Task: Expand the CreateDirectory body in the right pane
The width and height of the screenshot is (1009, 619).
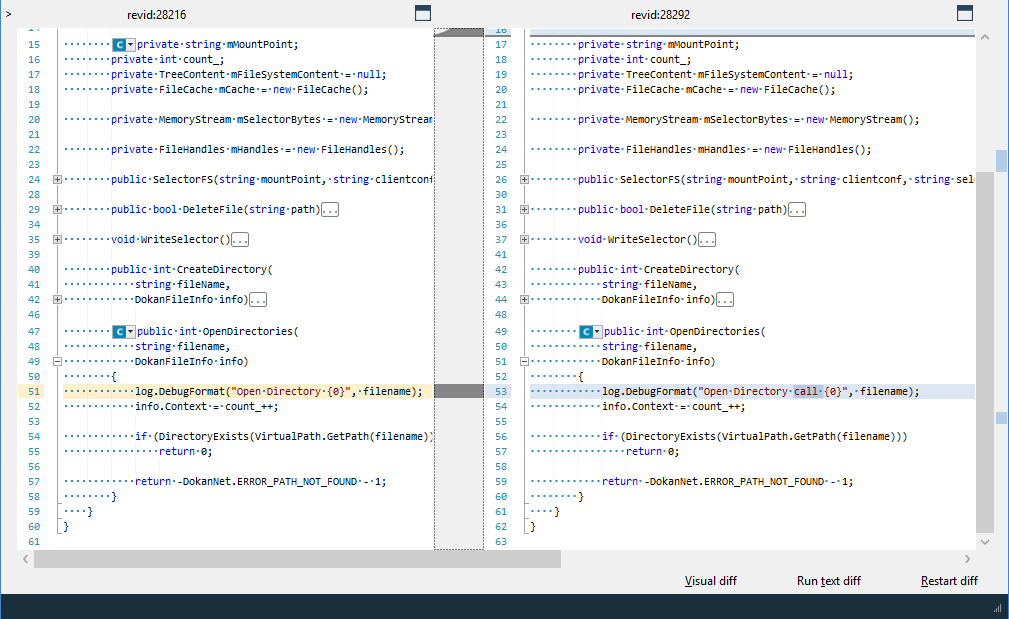Action: [524, 299]
